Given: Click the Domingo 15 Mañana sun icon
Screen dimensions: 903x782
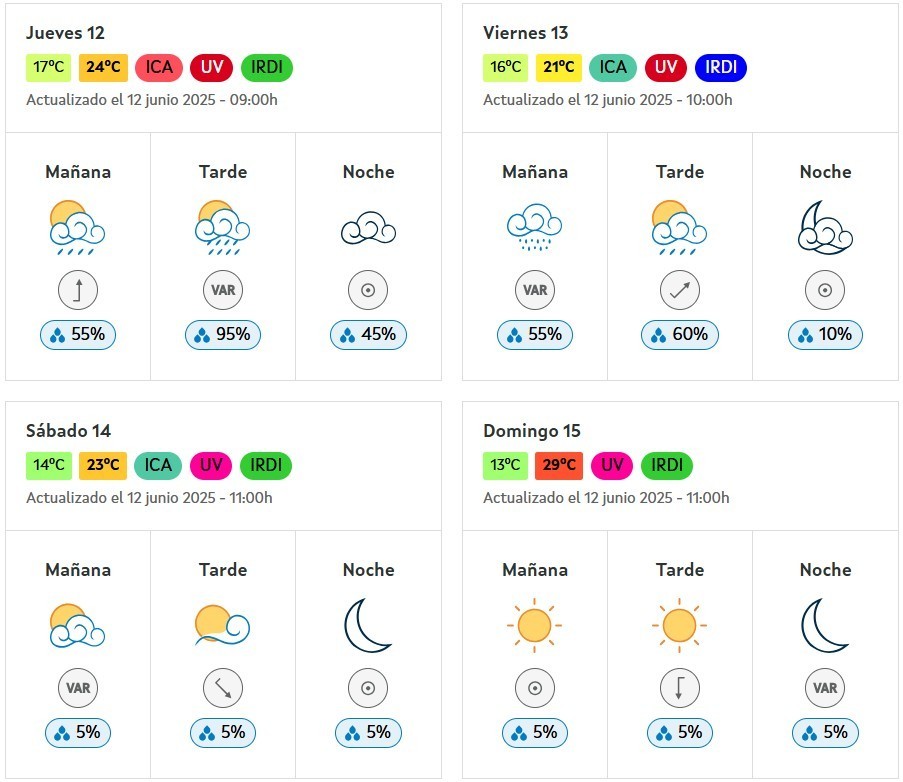Looking at the screenshot, I should (534, 625).
